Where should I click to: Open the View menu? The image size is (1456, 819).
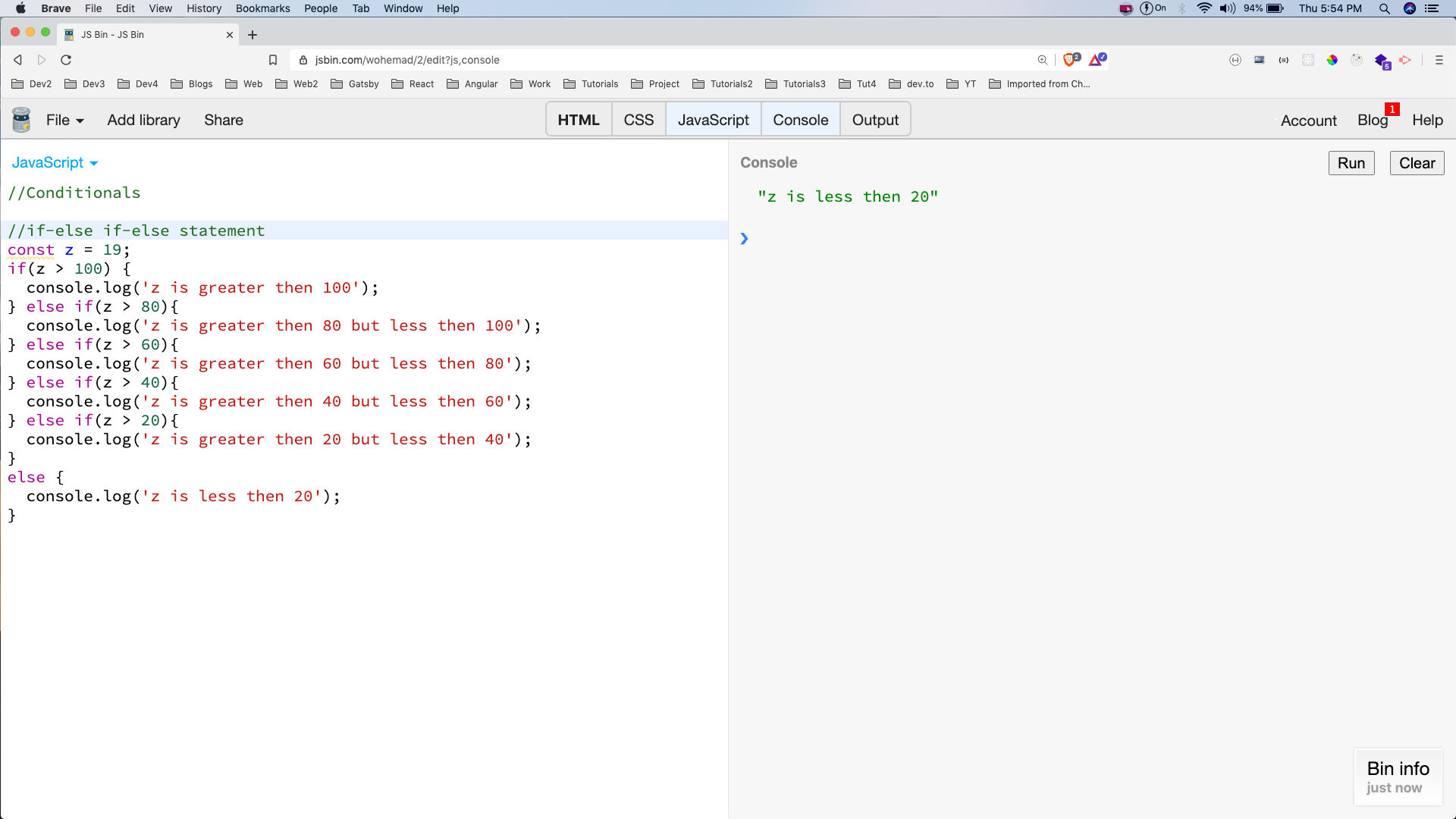pyautogui.click(x=161, y=8)
